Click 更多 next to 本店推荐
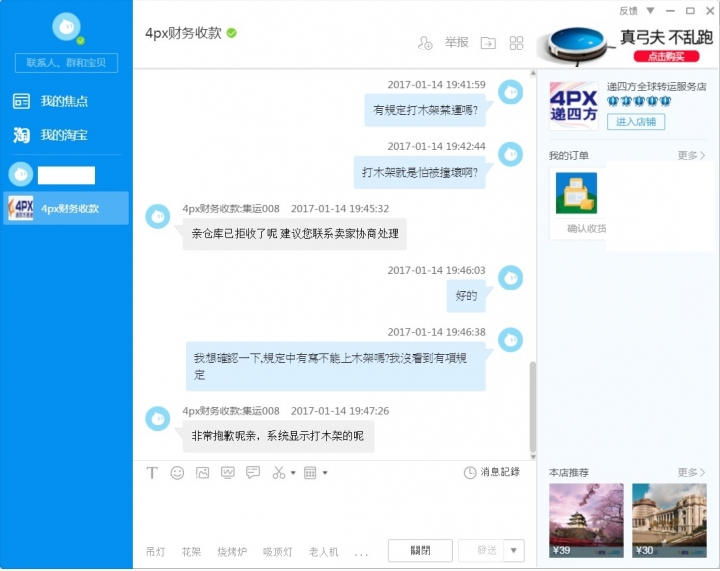 pyautogui.click(x=691, y=472)
